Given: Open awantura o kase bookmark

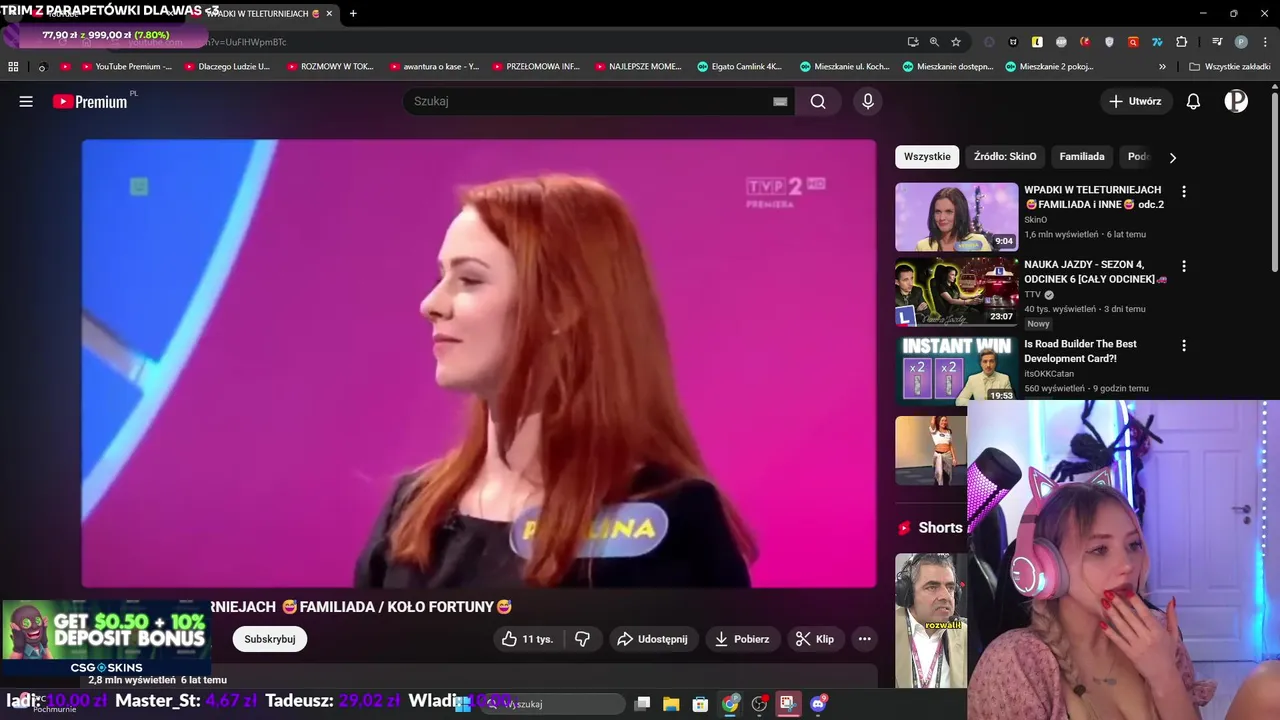Looking at the screenshot, I should (434, 67).
